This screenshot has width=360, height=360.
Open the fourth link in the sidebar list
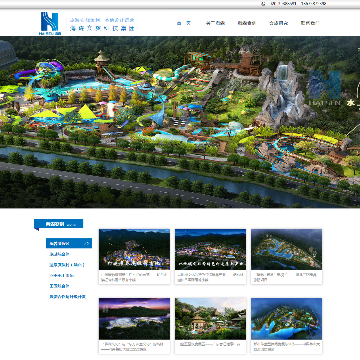pyautogui.click(x=62, y=275)
